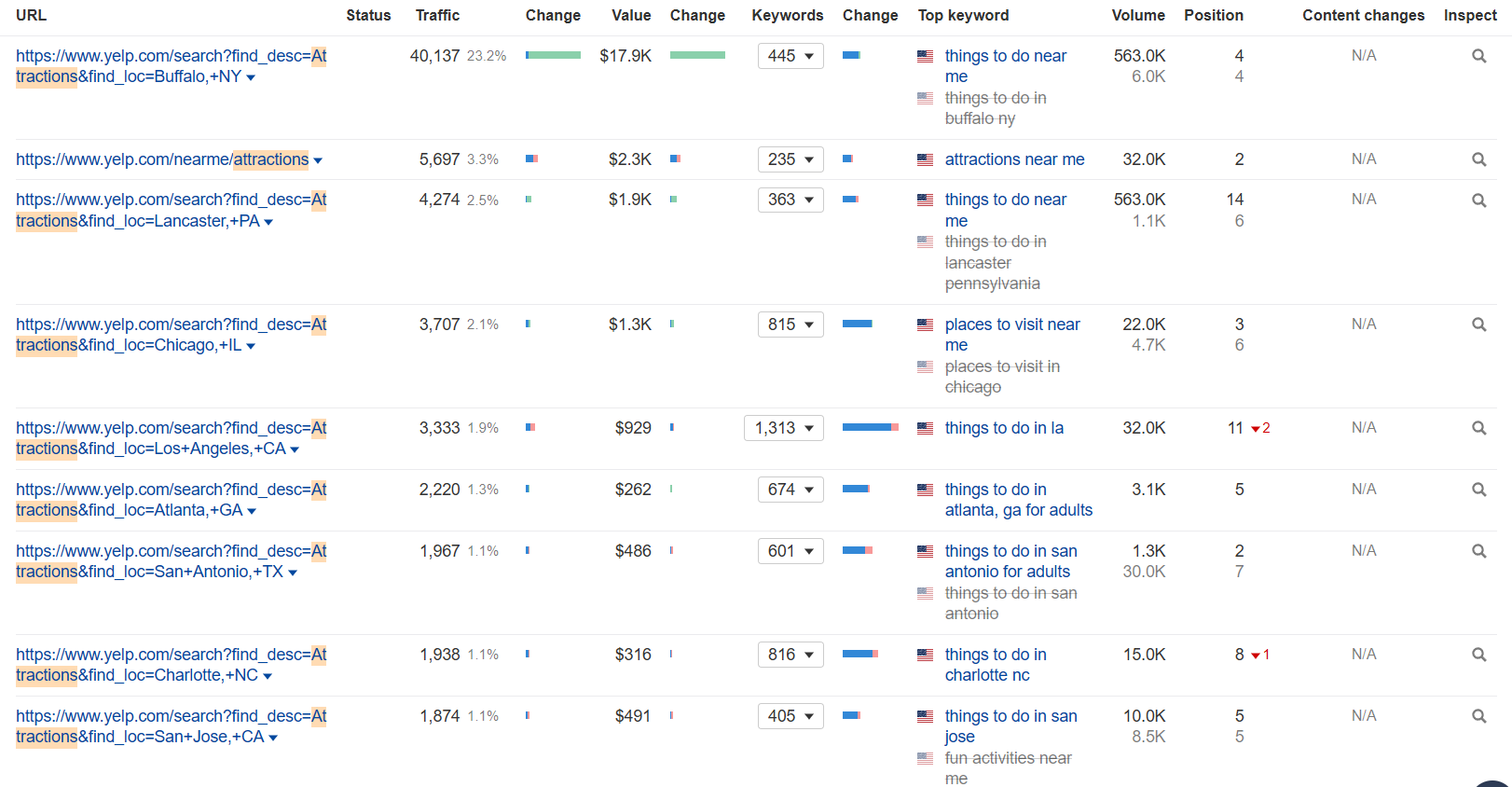Image resolution: width=1512 pixels, height=787 pixels.
Task: Click struck keyword 'places to visit in chicago'
Action: [1002, 377]
